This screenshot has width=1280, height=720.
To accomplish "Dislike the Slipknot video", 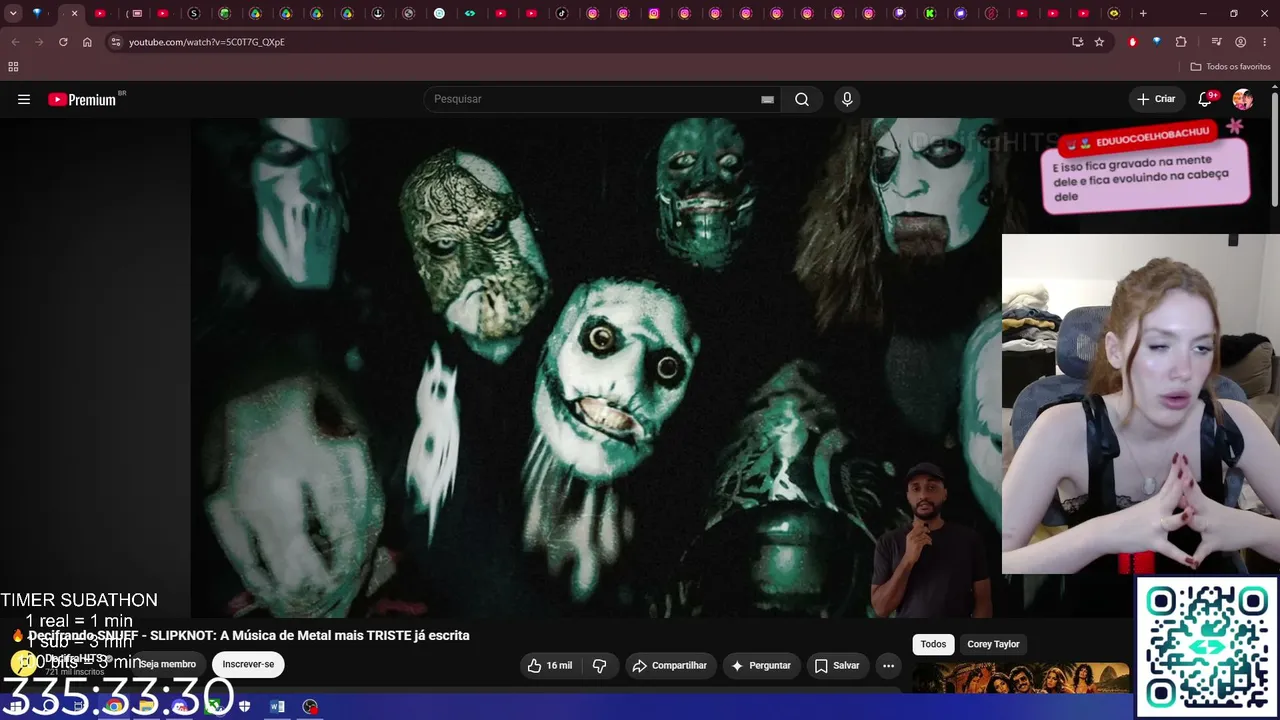I will point(600,665).
